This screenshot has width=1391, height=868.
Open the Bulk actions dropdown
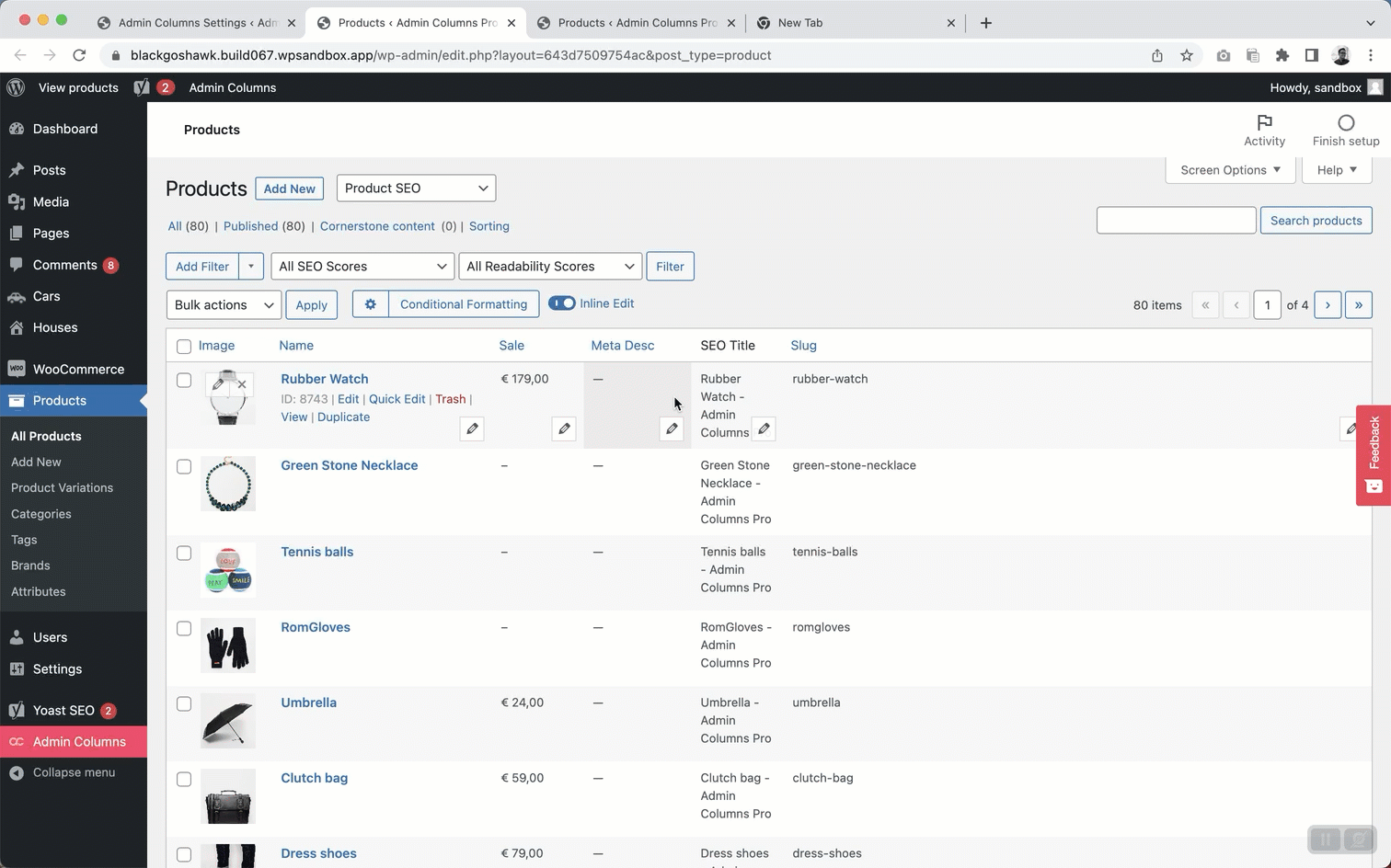tap(224, 305)
